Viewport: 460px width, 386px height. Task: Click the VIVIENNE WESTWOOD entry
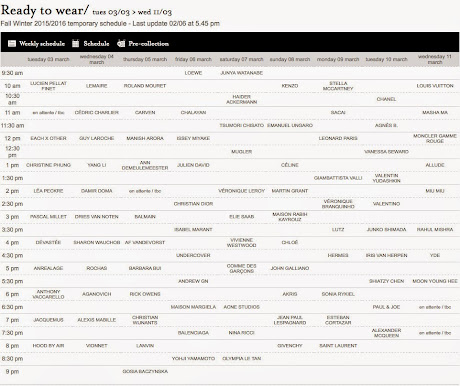pos(242,242)
